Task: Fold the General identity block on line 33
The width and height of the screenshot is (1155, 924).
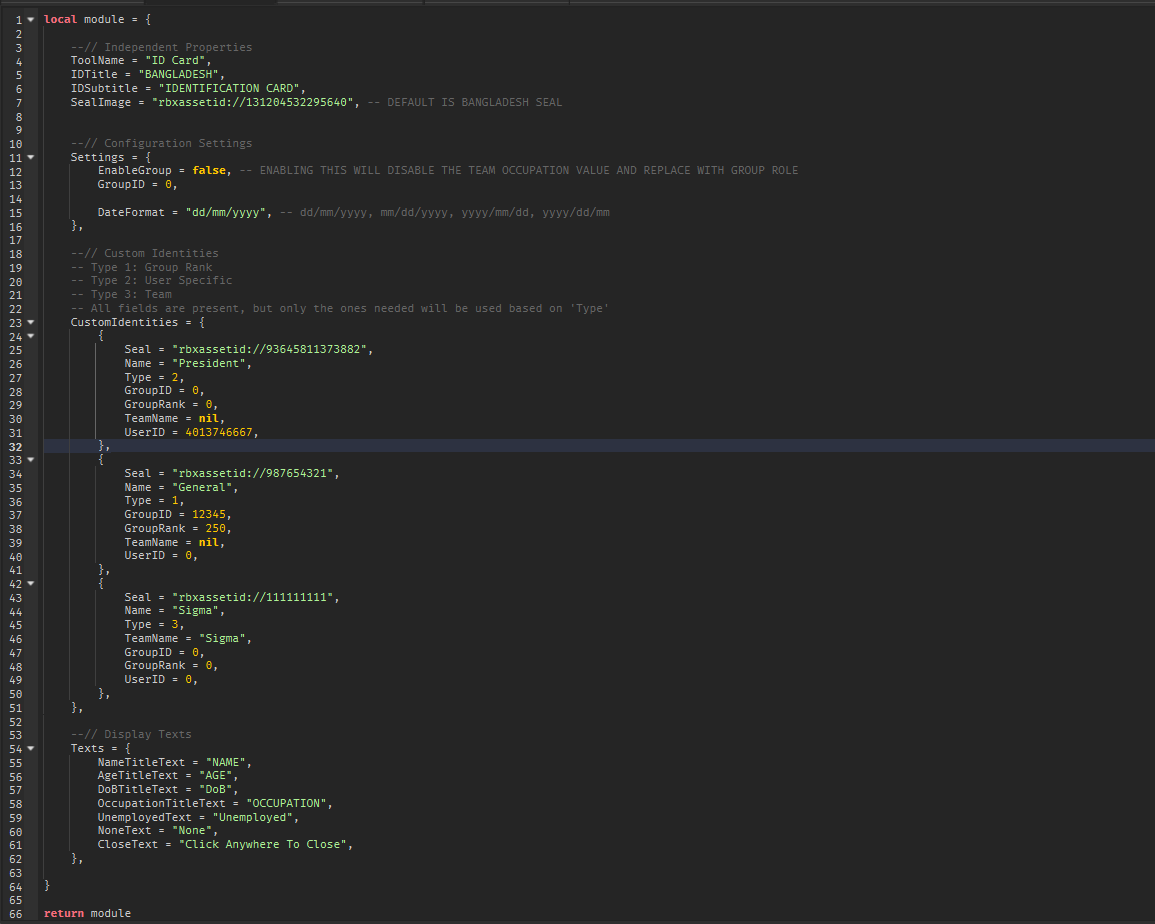Action: coord(31,459)
